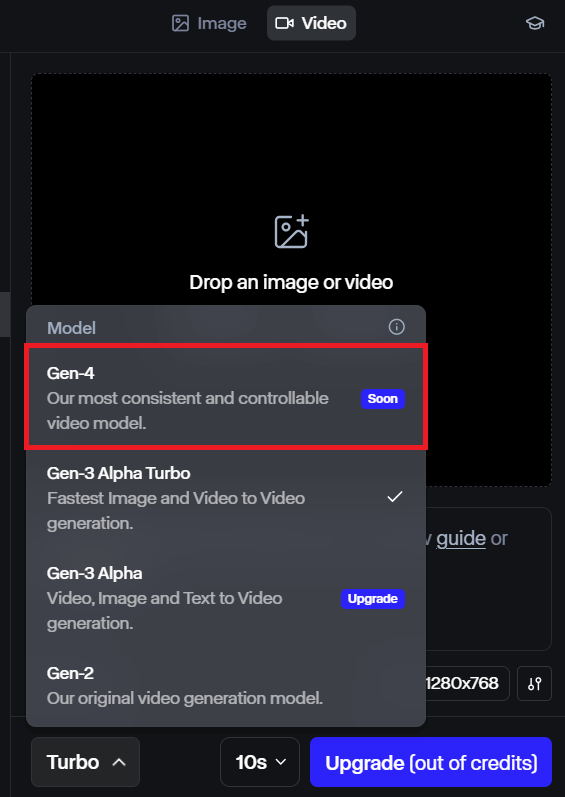Open the advanced settings sliders icon
Screen dimensions: 565x797
[x=535, y=684]
